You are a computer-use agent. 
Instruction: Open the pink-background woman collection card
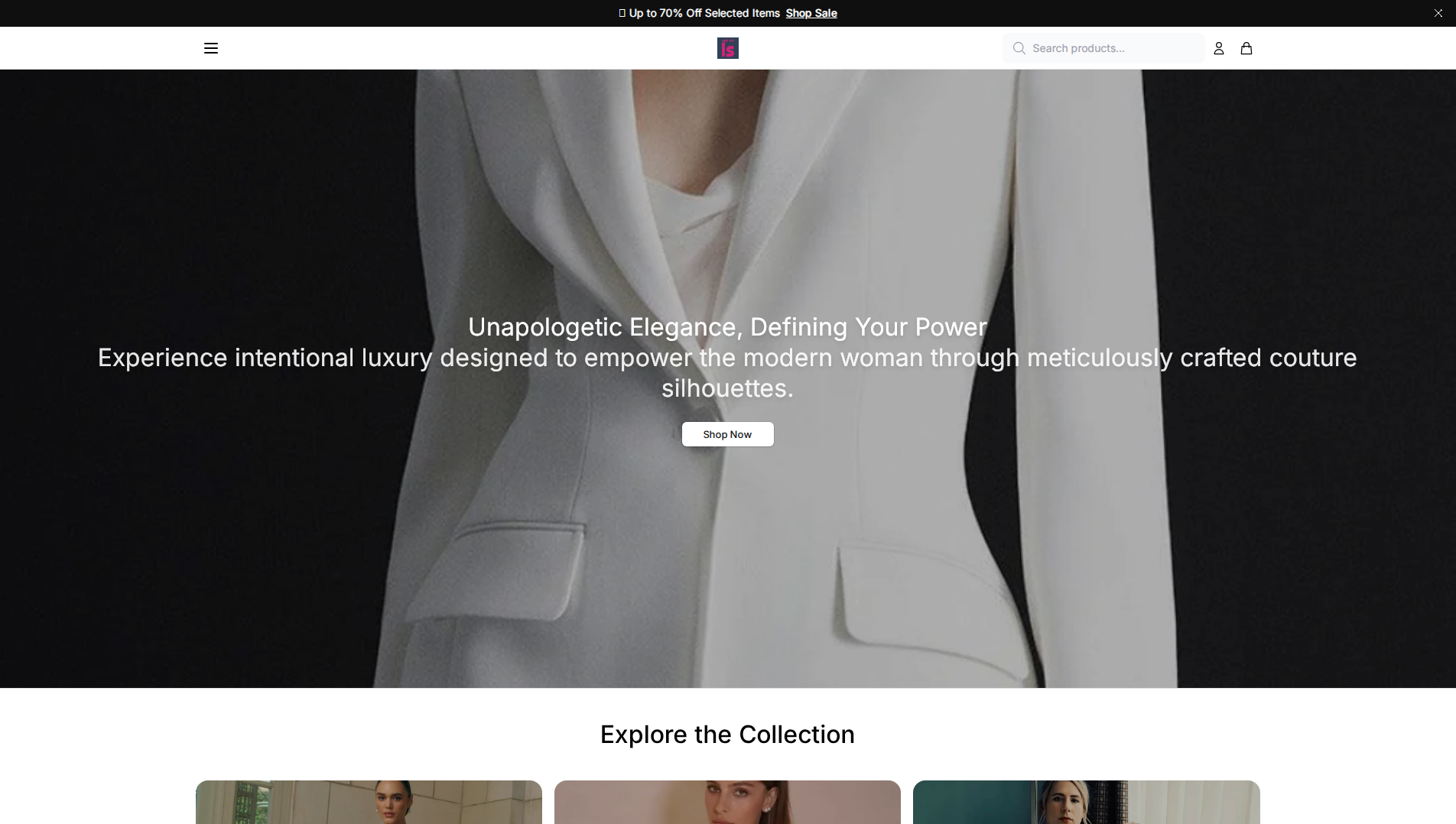pos(727,802)
